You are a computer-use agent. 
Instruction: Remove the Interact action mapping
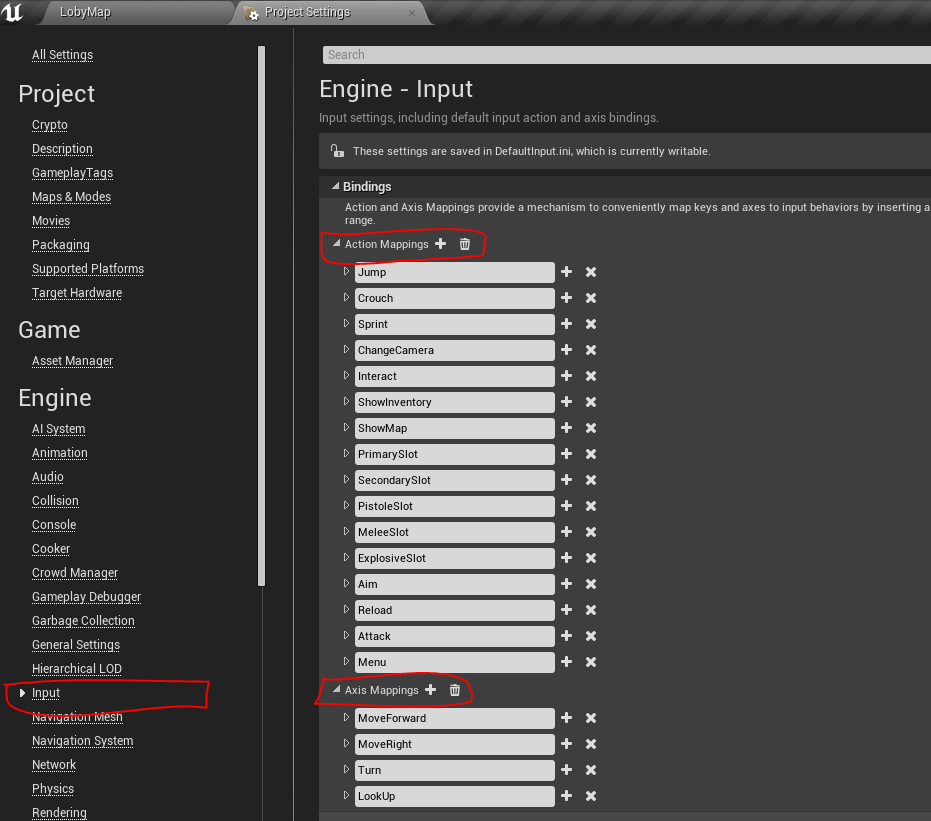click(x=591, y=376)
